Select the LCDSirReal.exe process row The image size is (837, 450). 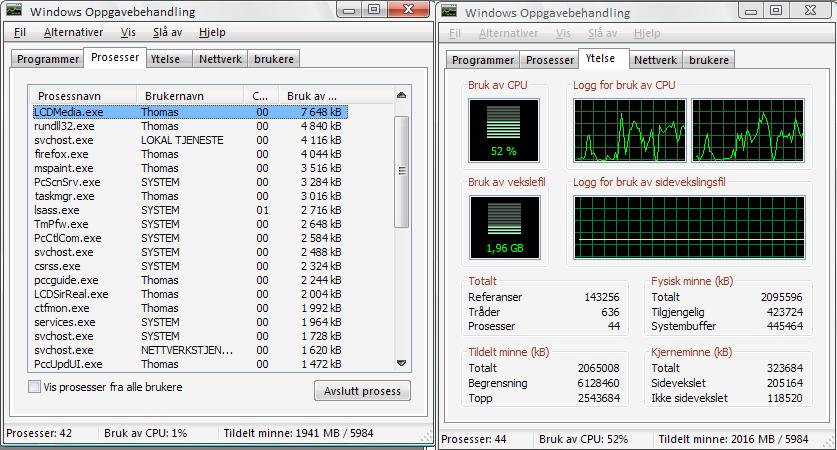click(189, 294)
